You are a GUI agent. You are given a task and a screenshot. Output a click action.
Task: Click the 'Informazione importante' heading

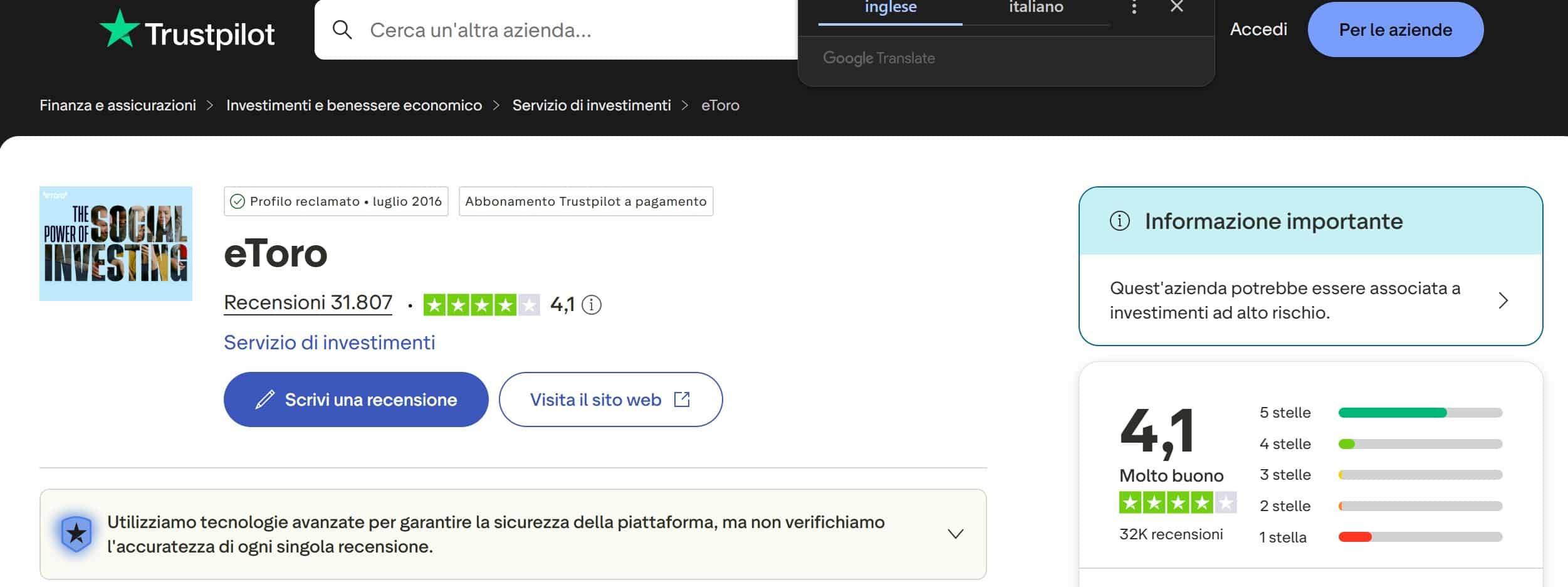[x=1273, y=221]
